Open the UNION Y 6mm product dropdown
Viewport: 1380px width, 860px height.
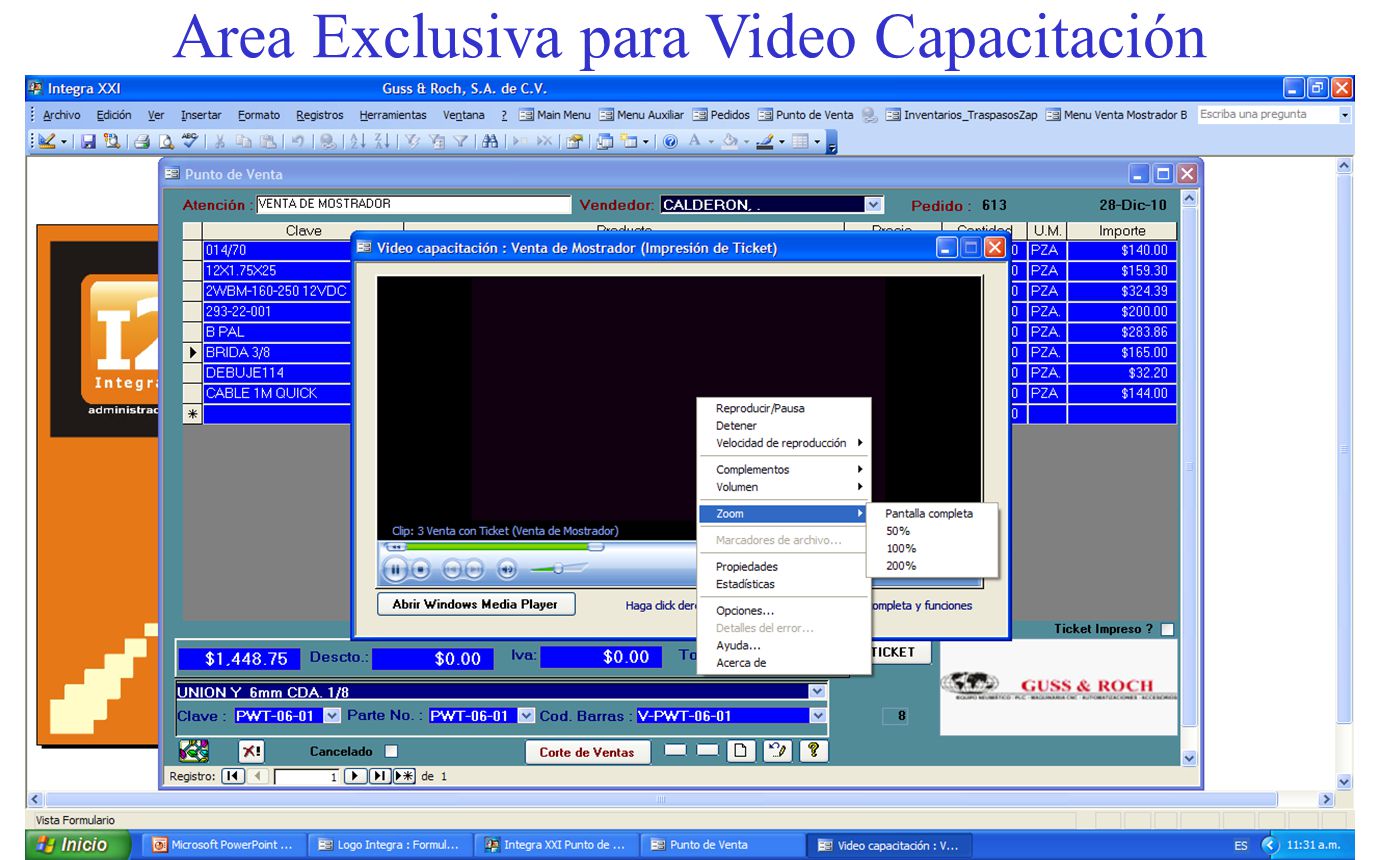tap(817, 692)
